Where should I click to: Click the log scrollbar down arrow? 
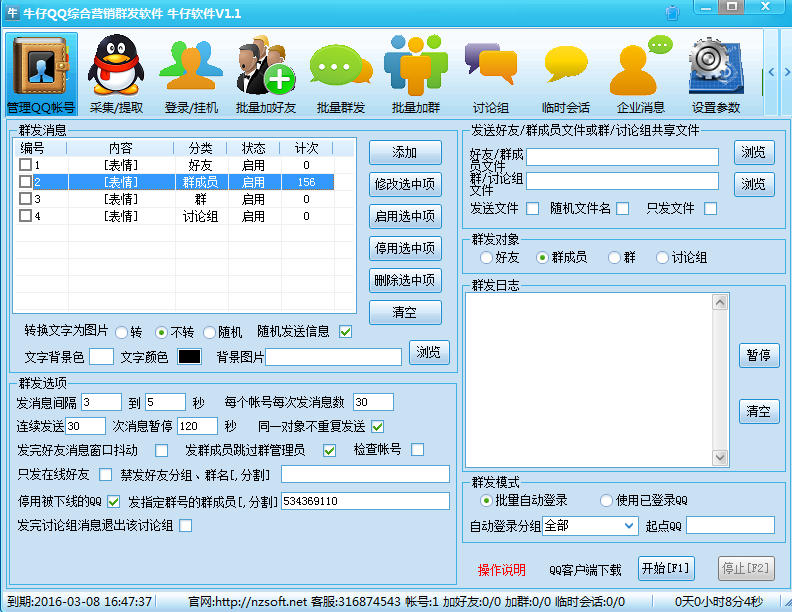(x=720, y=457)
